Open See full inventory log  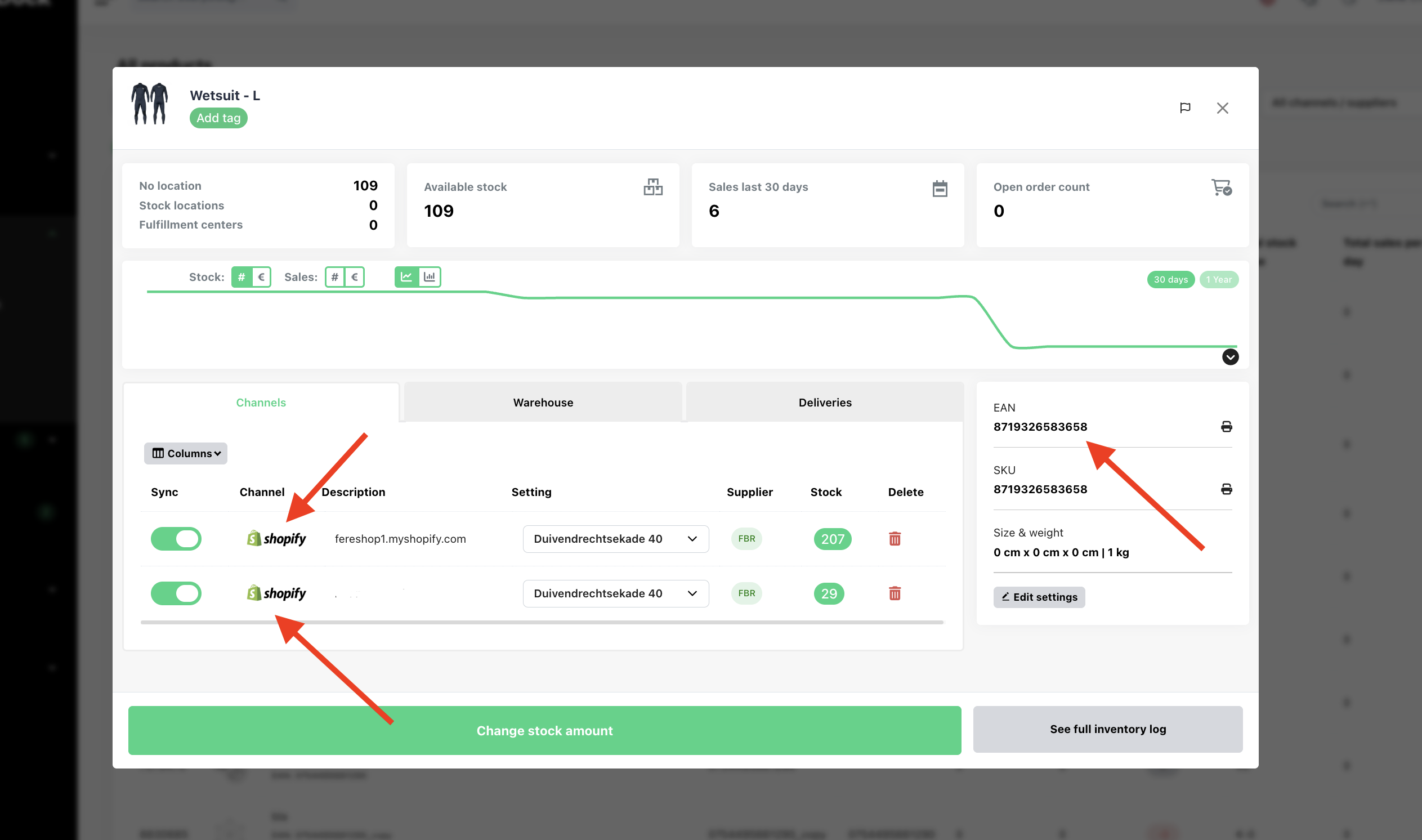click(1107, 729)
